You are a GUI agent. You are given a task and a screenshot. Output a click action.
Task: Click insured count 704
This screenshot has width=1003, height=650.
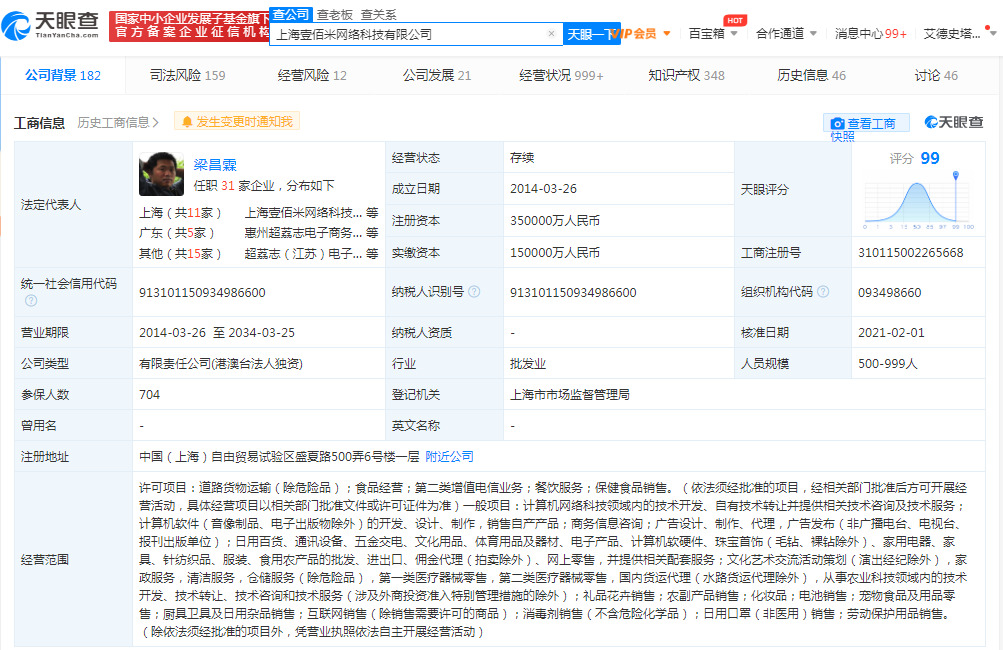click(149, 395)
